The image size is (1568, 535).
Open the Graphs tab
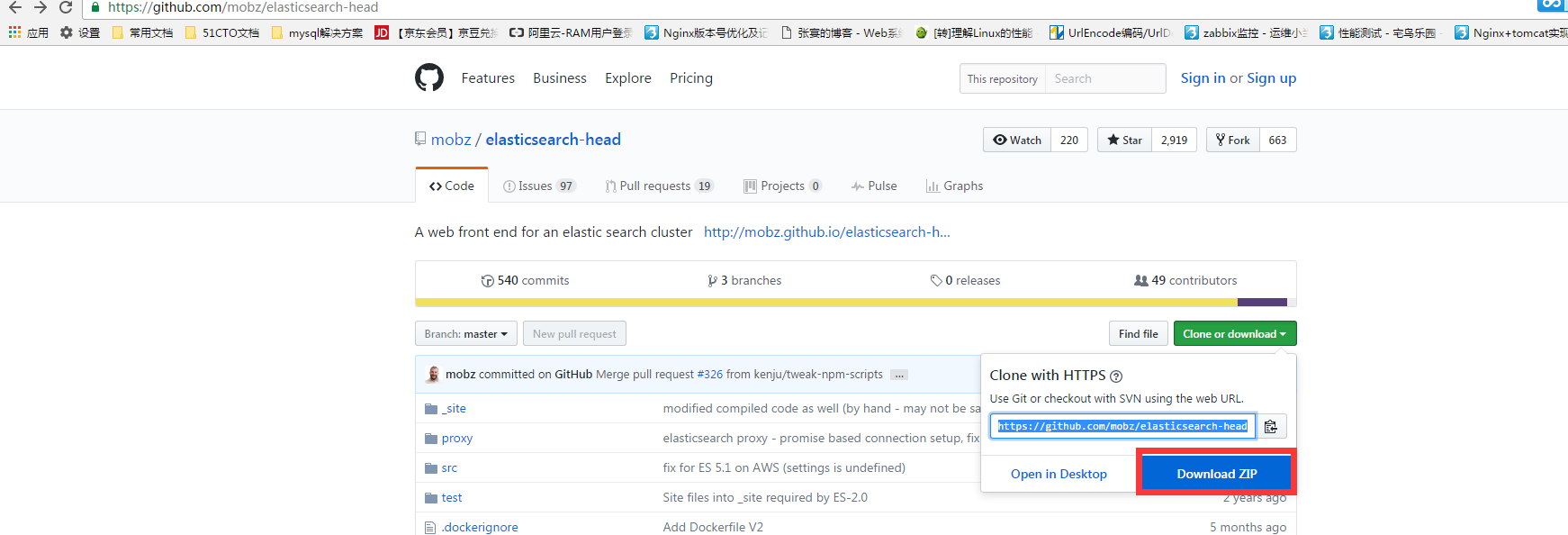954,186
